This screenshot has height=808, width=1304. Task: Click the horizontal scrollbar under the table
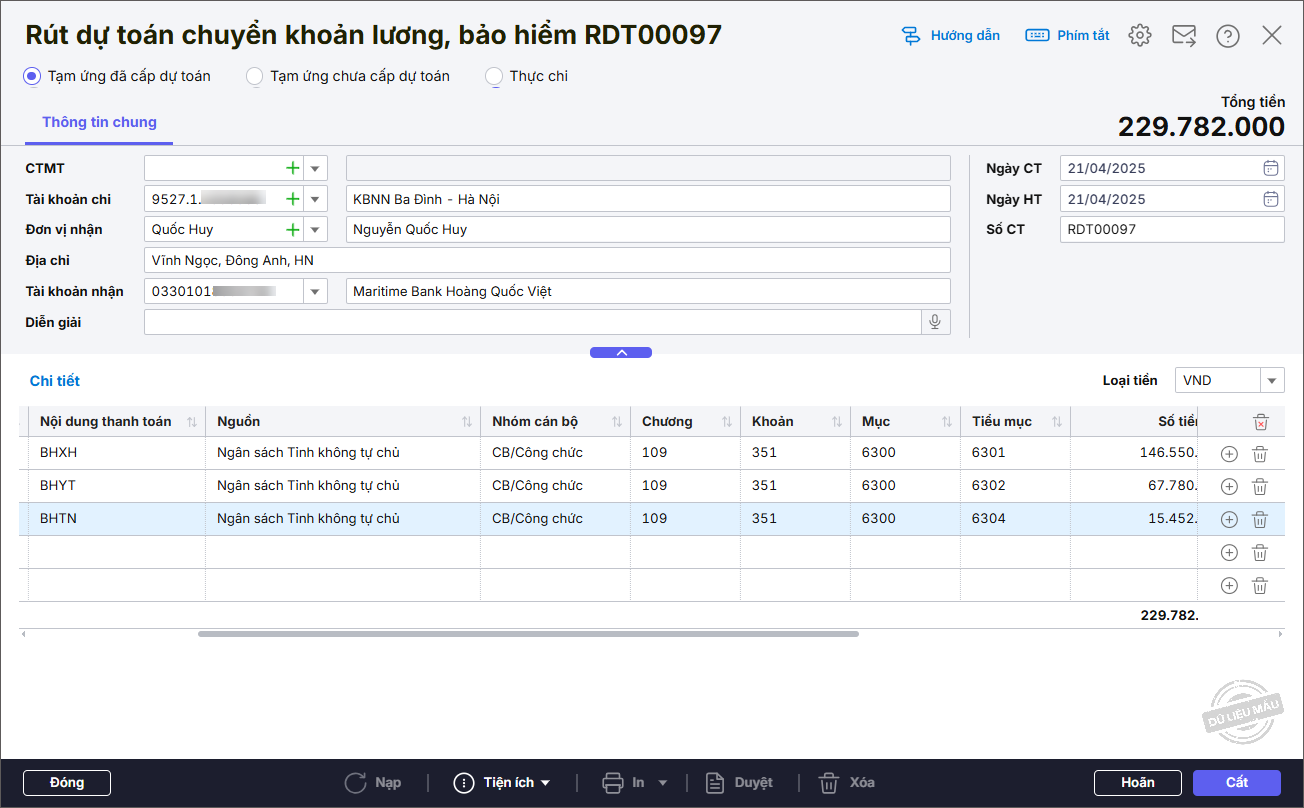(528, 634)
